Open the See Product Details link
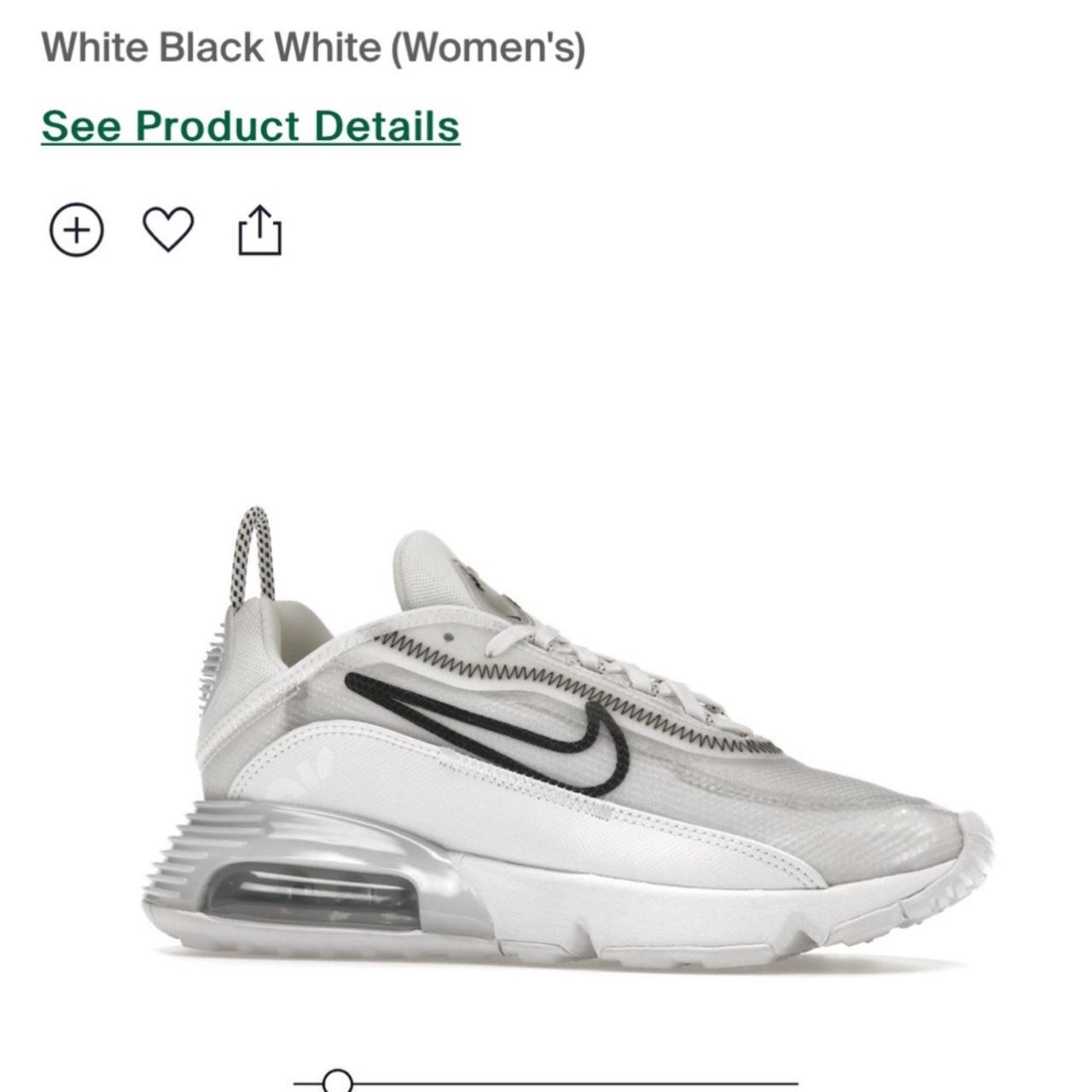 click(251, 126)
